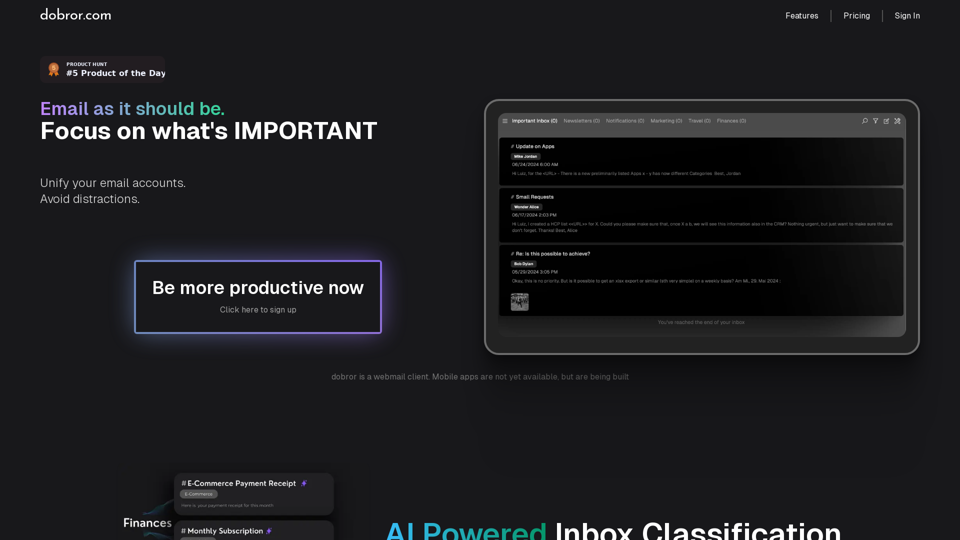960x540 pixels.
Task: Switch to the Finances tab in preview
Action: 732,121
